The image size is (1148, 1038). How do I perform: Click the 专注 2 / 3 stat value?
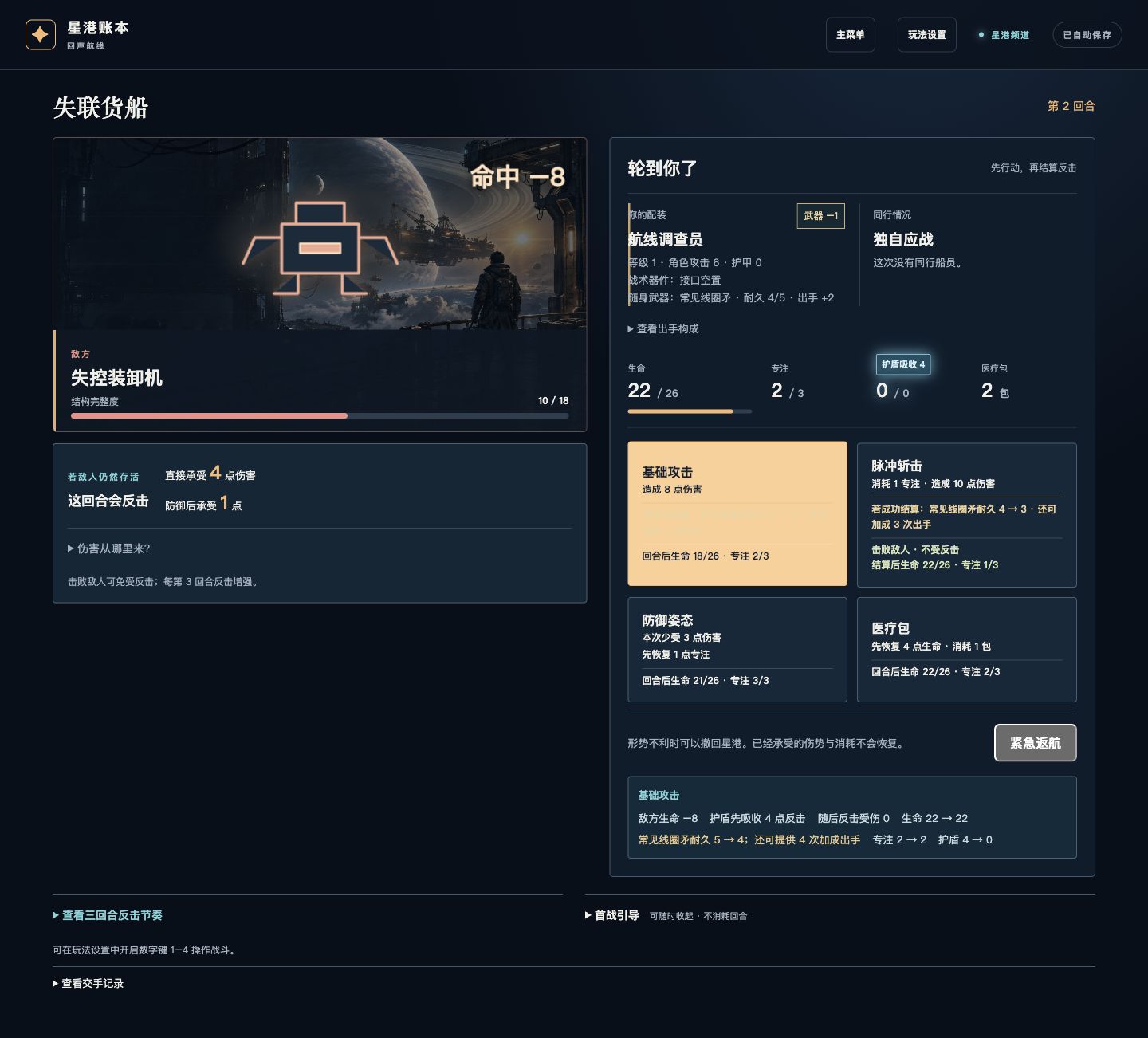(x=788, y=391)
